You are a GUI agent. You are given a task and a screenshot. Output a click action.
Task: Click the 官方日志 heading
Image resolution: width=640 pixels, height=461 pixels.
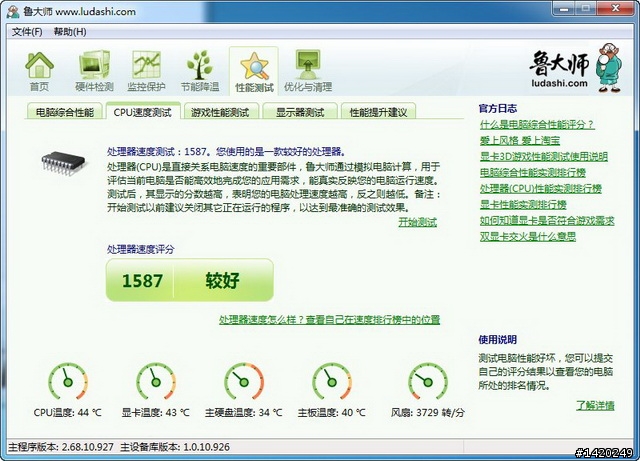click(498, 108)
